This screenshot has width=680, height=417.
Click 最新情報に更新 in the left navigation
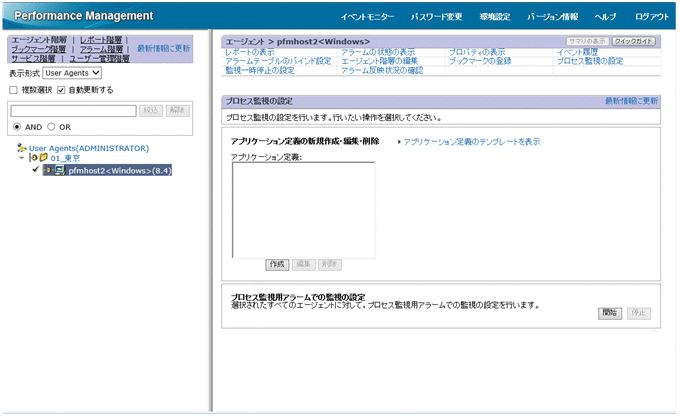pos(163,49)
